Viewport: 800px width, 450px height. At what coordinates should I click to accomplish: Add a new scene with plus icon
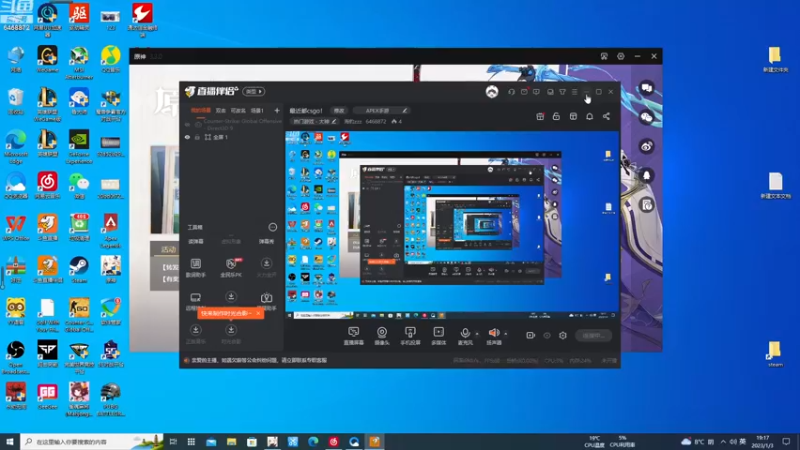[x=277, y=110]
